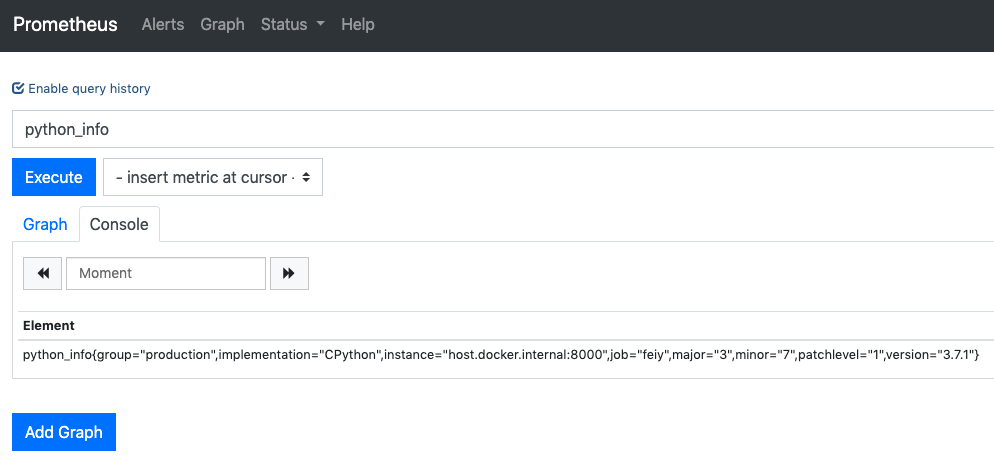
Task: Click the query history checkmark icon
Action: (x=18, y=88)
